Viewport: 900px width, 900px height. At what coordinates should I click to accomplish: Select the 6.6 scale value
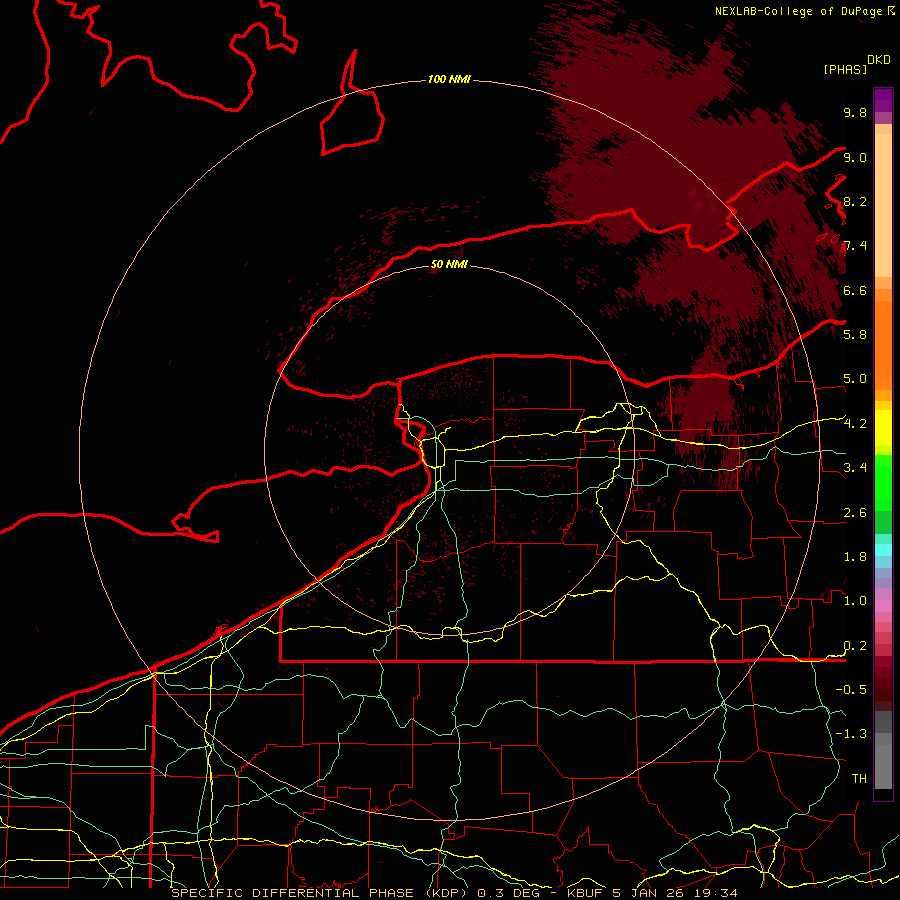coord(855,290)
